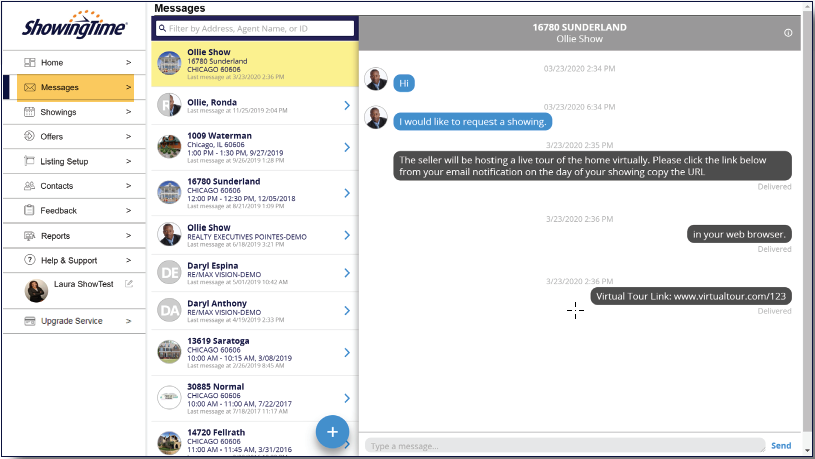Open chevron for Daryl Espina conversation
The image size is (815, 459).
pyautogui.click(x=346, y=273)
